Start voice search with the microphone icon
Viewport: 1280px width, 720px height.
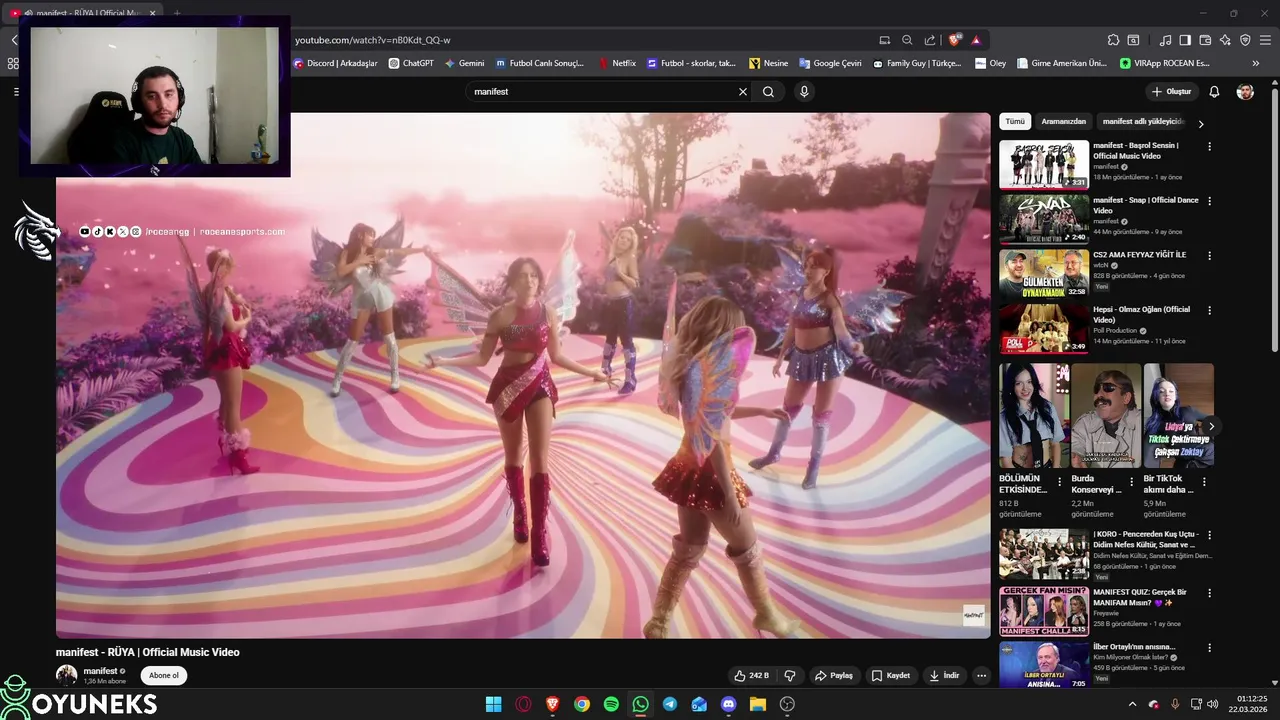(804, 91)
